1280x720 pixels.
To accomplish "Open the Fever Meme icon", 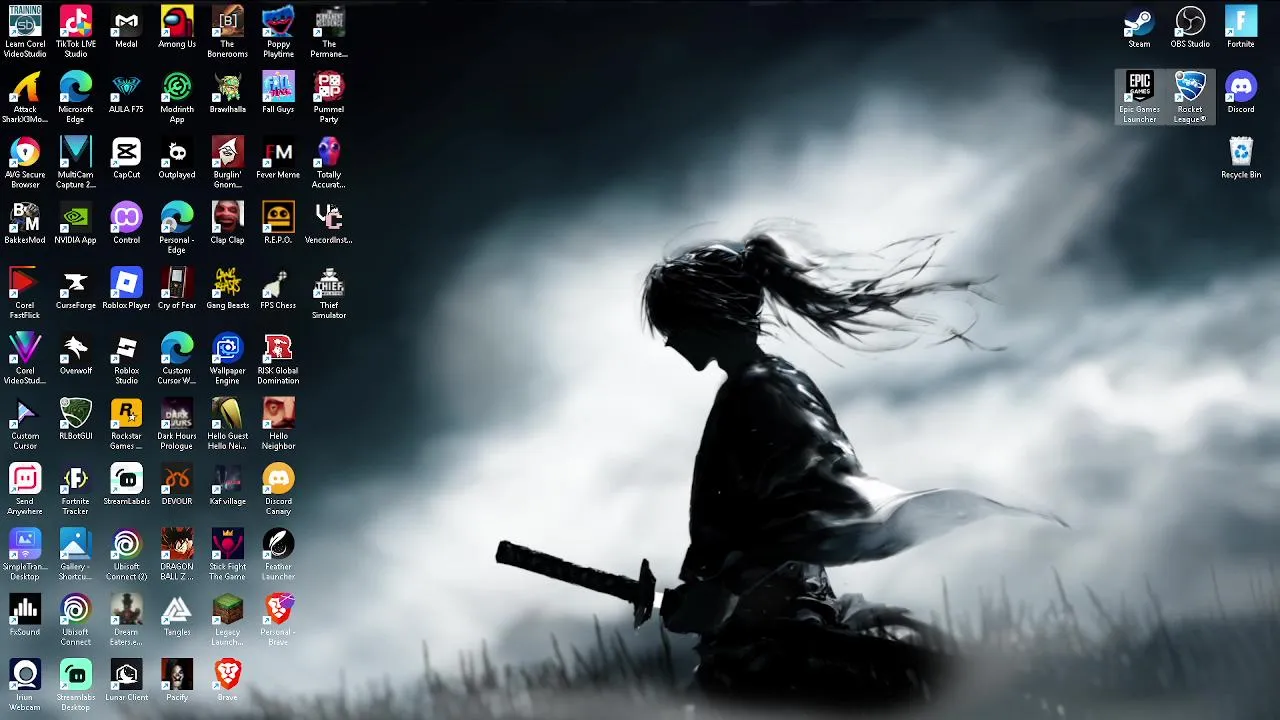I will click(278, 152).
